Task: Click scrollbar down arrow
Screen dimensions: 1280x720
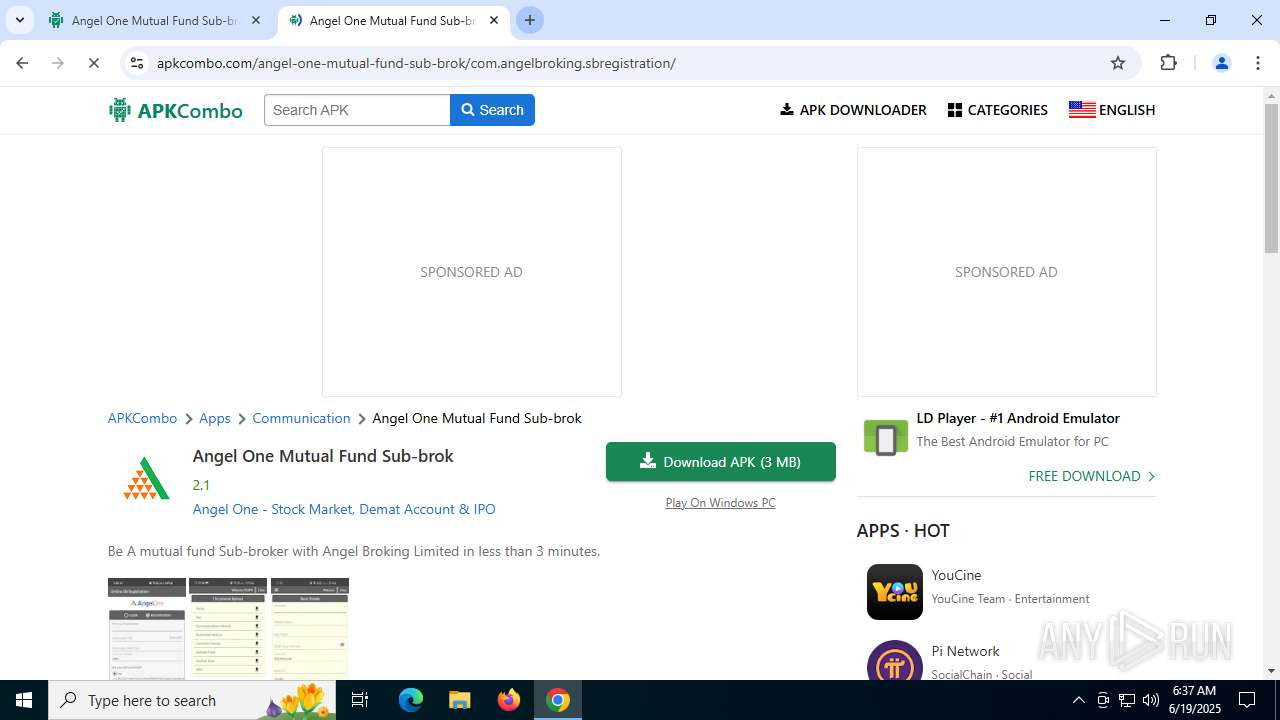Action: pos(1272,672)
